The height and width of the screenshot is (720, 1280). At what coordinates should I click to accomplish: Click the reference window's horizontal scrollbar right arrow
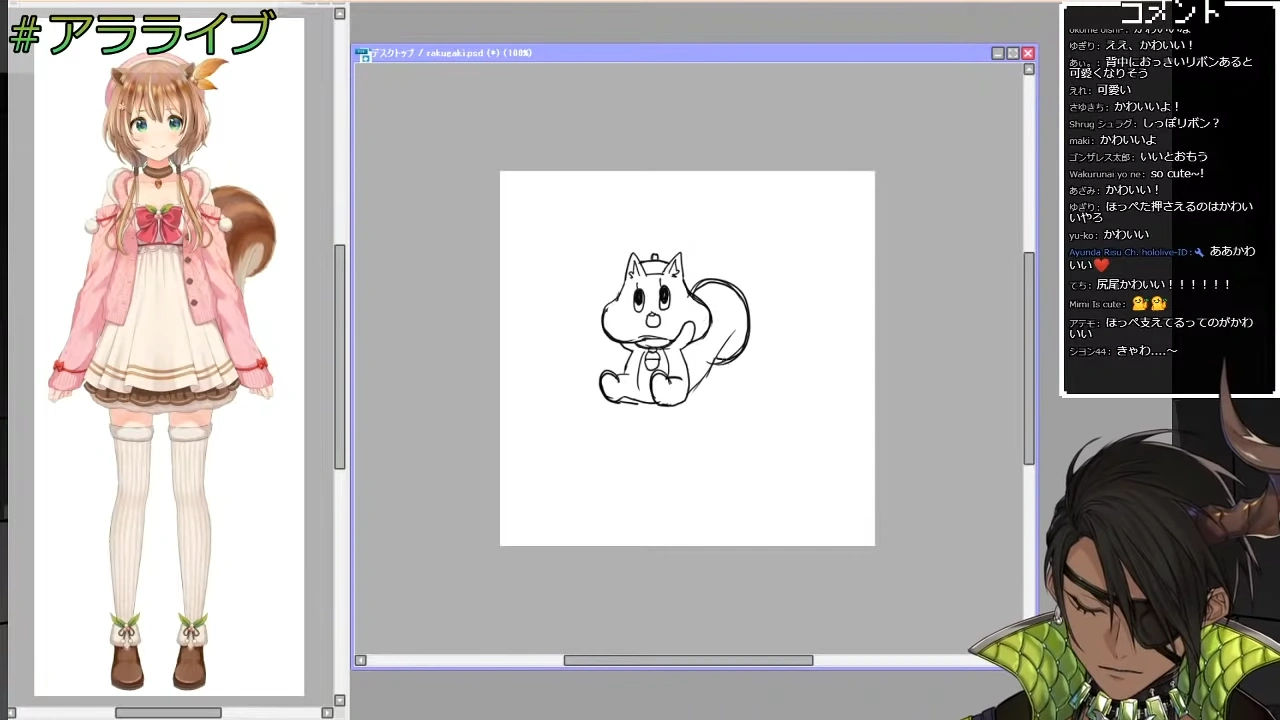click(x=327, y=713)
